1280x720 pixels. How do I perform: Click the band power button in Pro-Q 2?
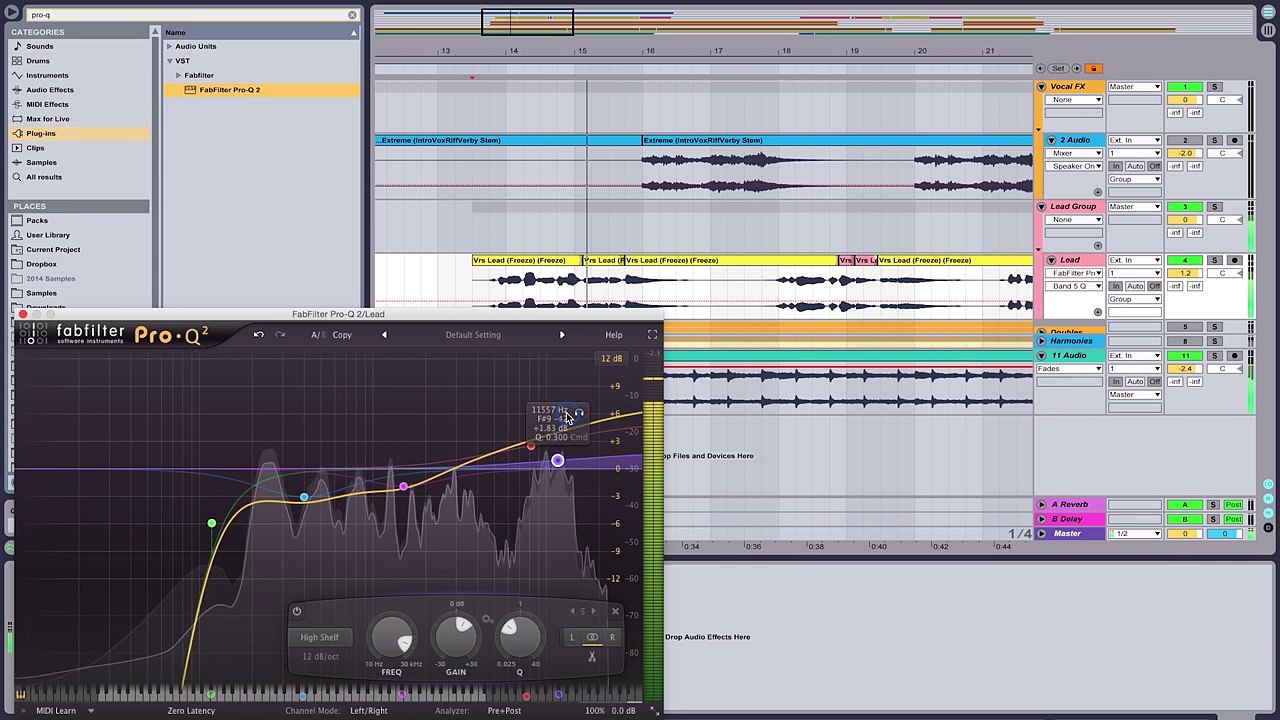[296, 611]
